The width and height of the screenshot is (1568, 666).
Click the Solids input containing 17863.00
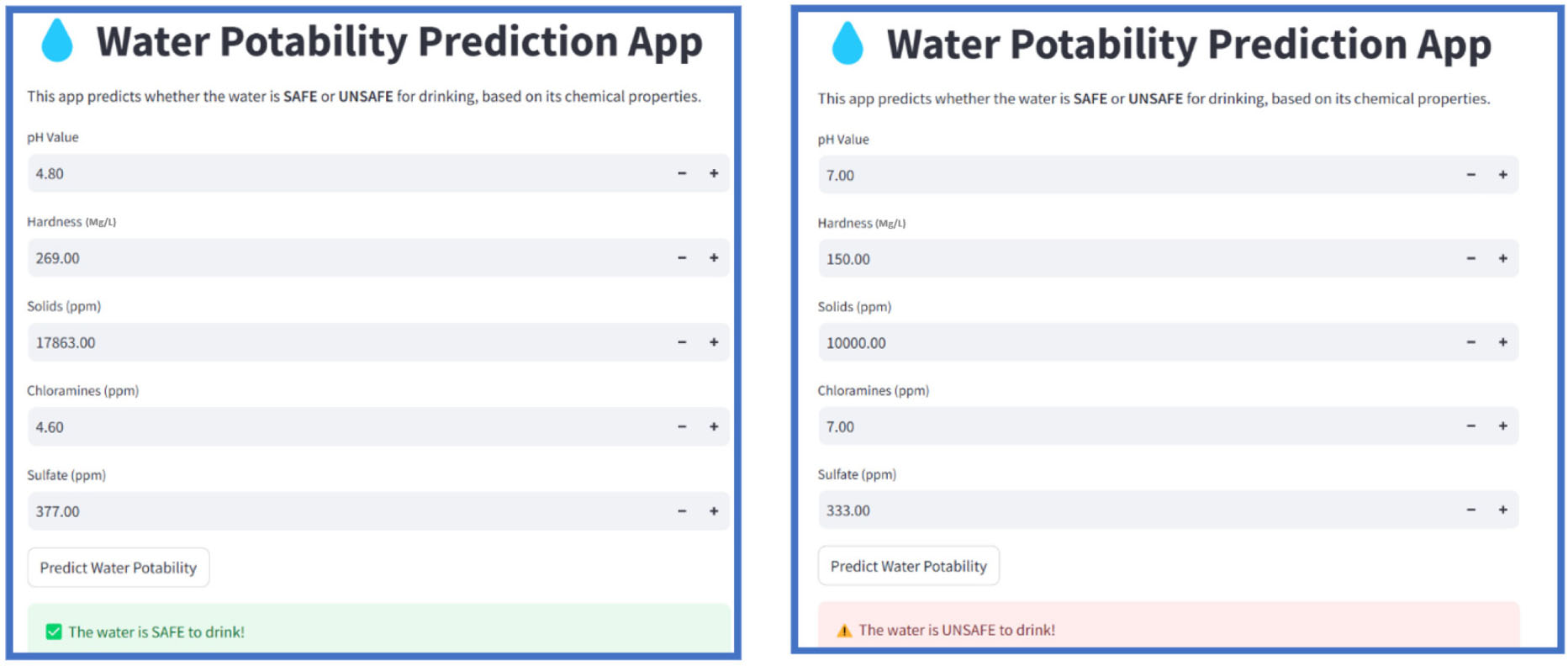[336, 342]
